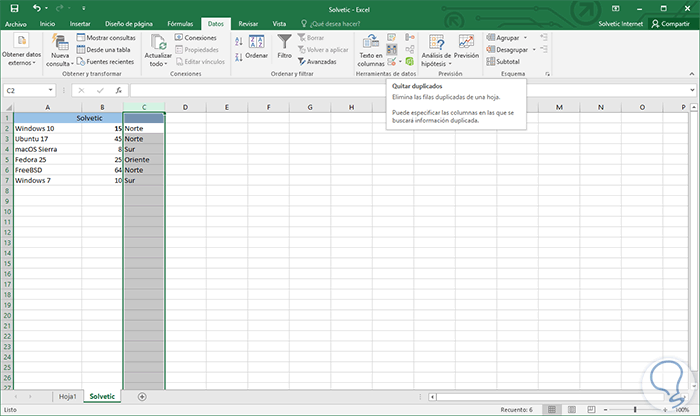Click the Compartir button
Viewport: 700px width, 416px height.
click(671, 24)
